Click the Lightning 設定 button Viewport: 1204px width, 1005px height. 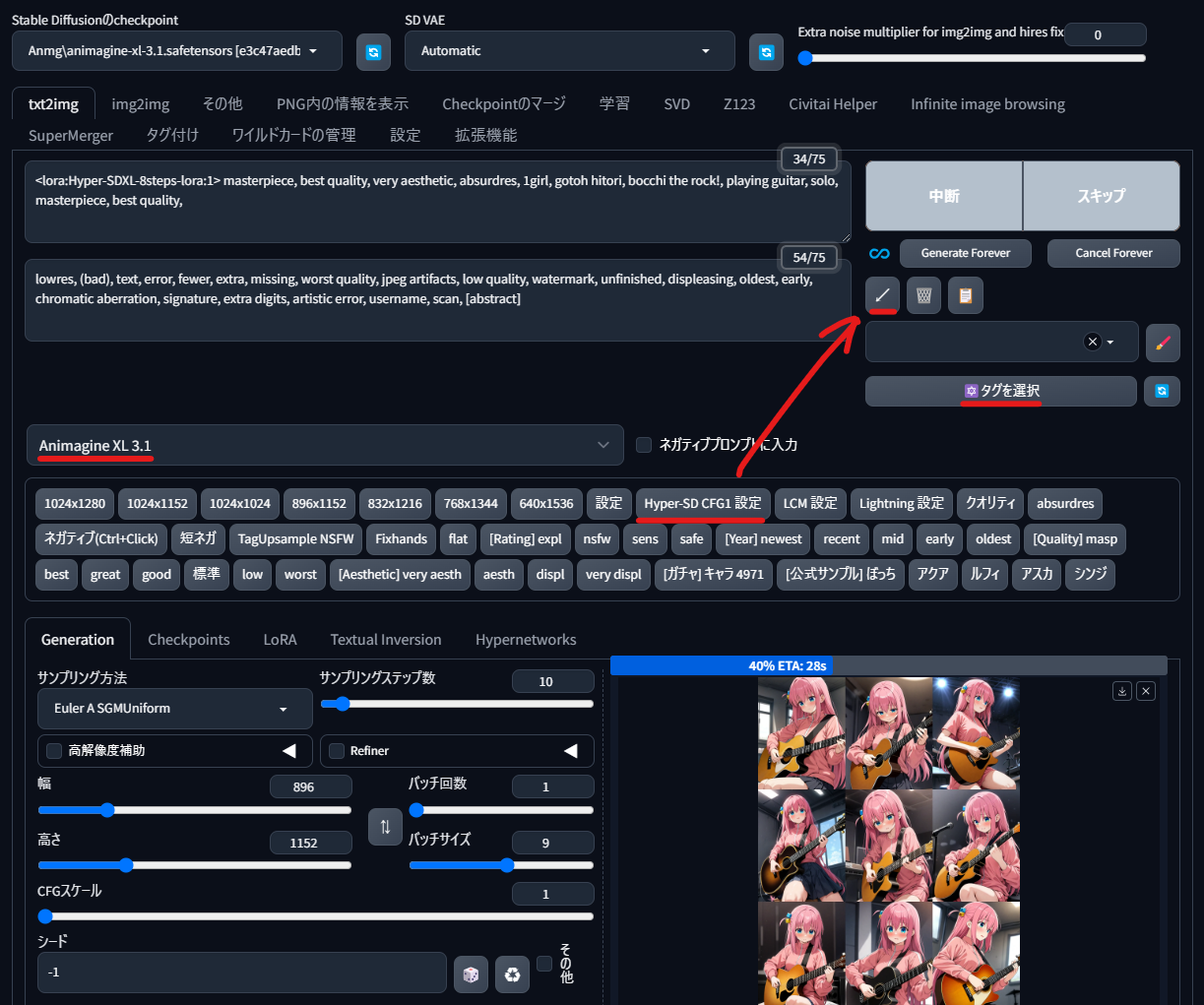[902, 504]
